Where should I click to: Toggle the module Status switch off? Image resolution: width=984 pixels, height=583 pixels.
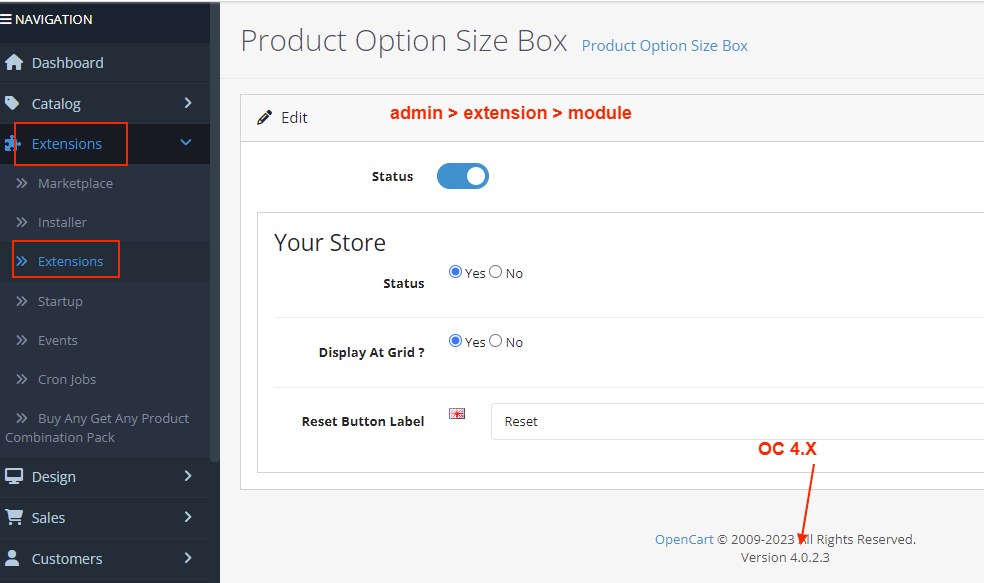click(x=462, y=176)
